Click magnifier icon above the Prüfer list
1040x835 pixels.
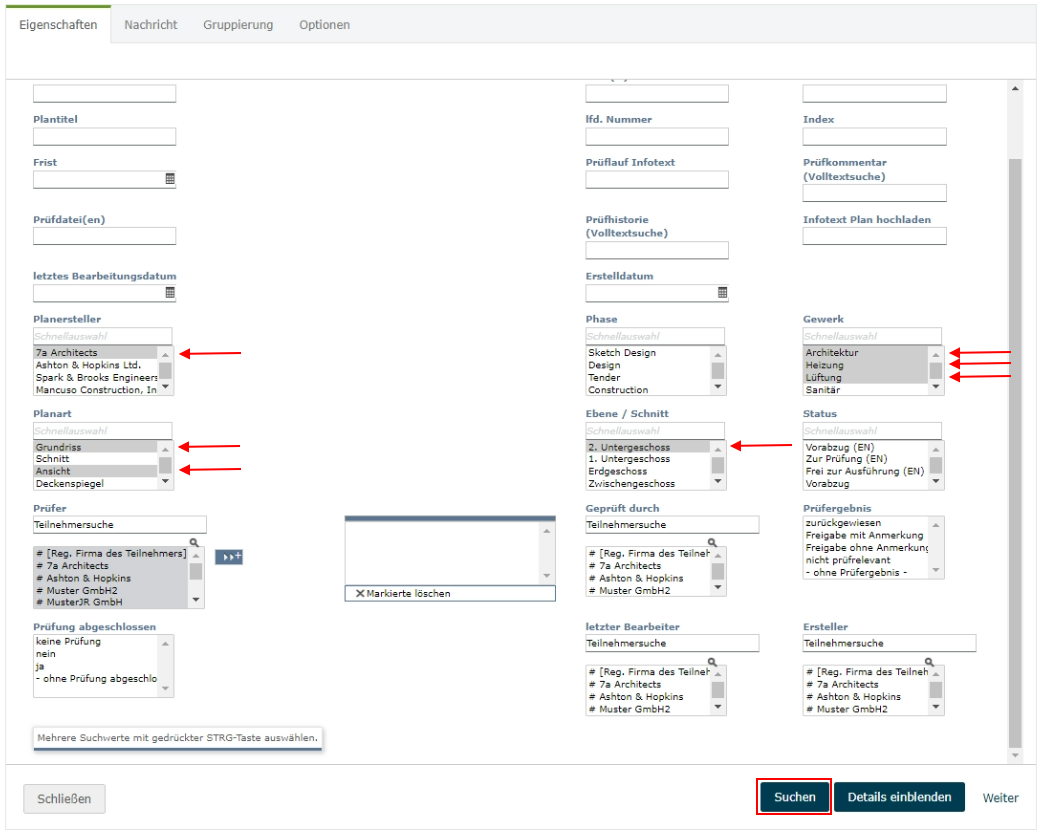194,542
